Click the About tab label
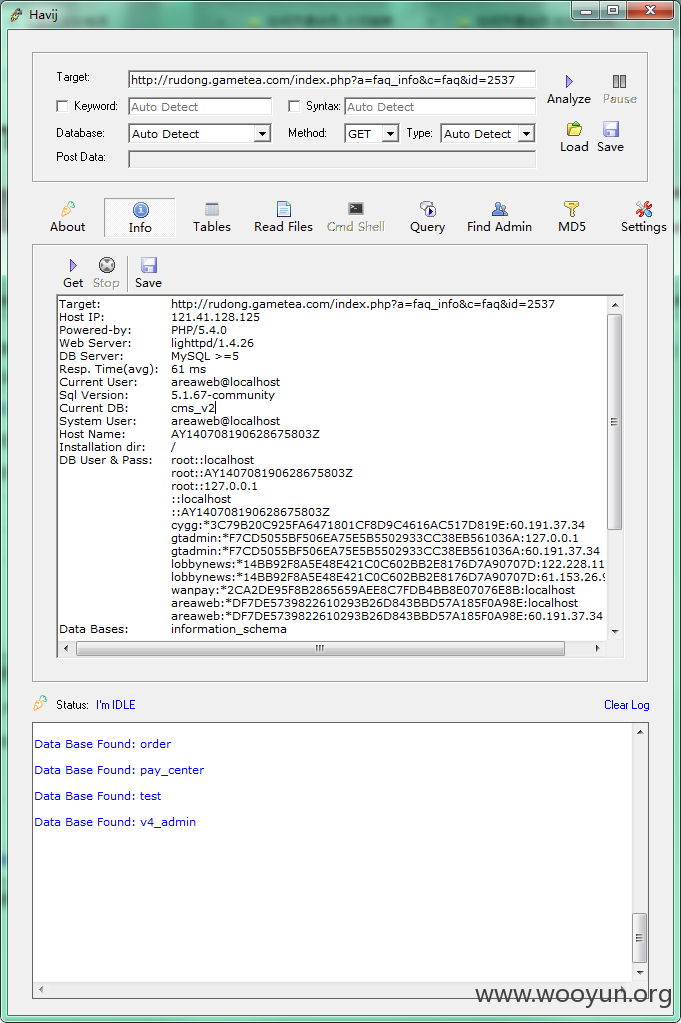This screenshot has width=681, height=1023. (68, 226)
